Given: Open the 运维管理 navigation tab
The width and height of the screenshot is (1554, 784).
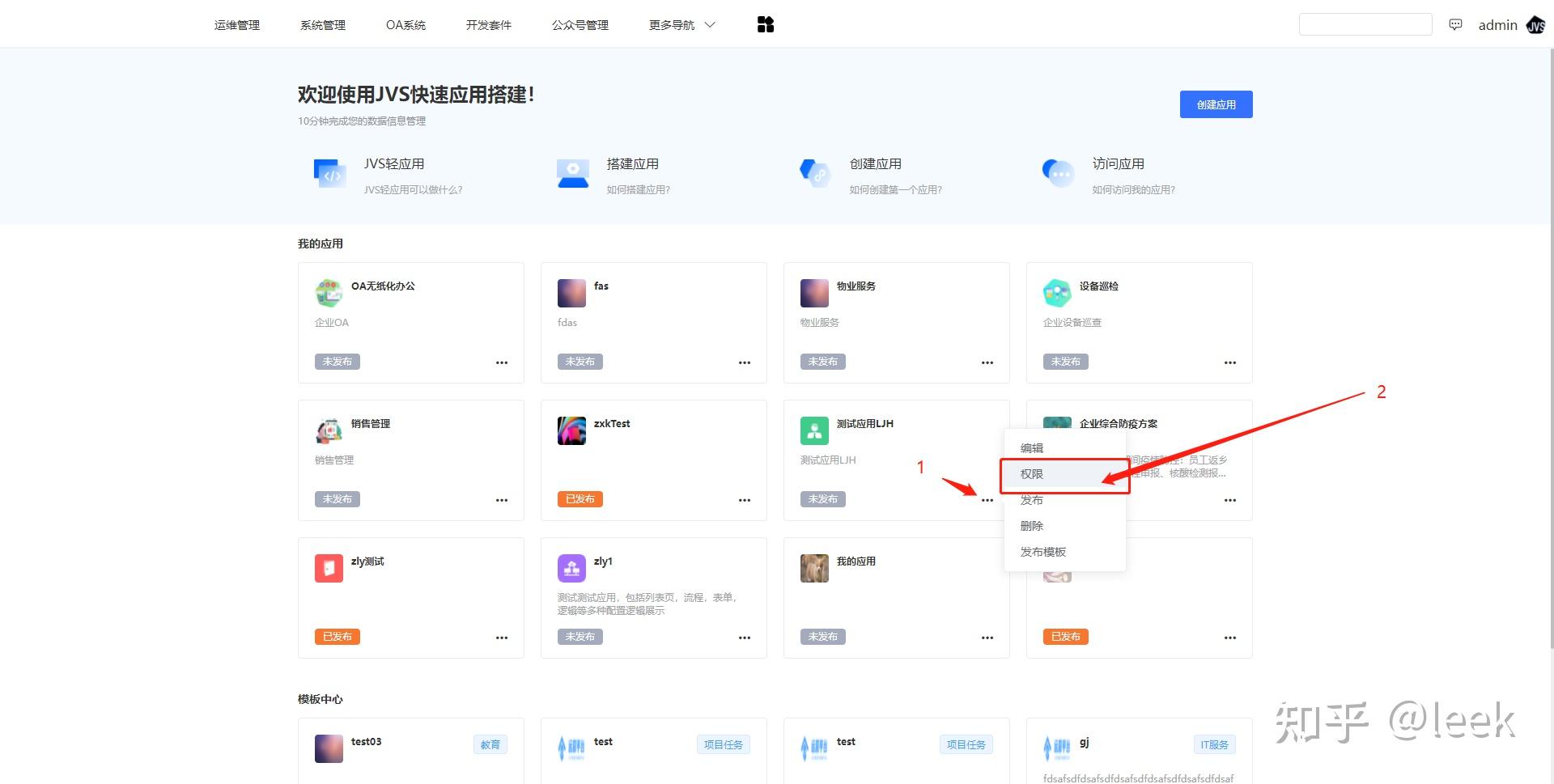Looking at the screenshot, I should (237, 25).
